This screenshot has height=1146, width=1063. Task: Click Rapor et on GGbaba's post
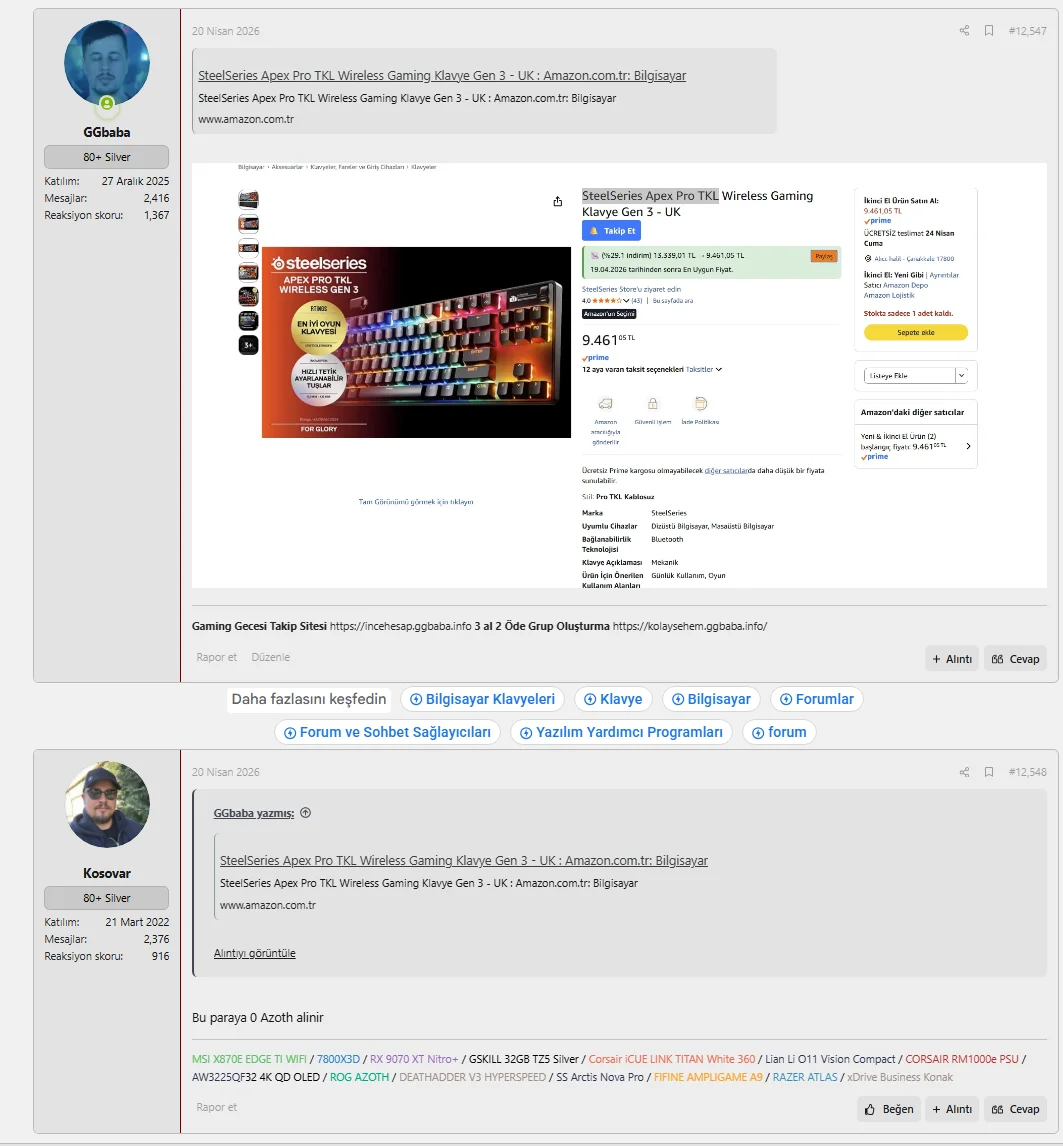[216, 657]
